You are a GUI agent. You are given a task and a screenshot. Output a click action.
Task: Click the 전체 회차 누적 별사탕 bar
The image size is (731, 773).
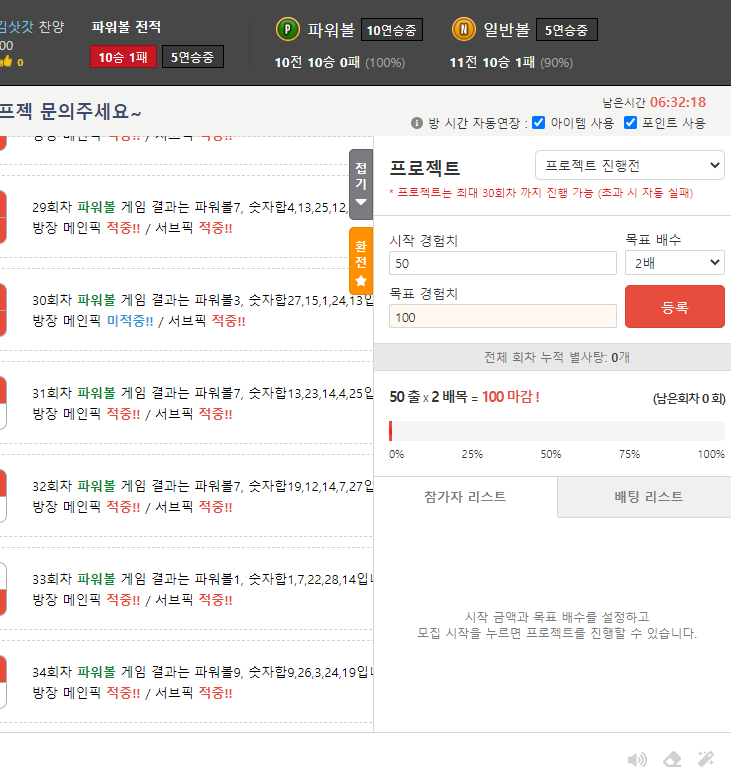click(x=553, y=357)
